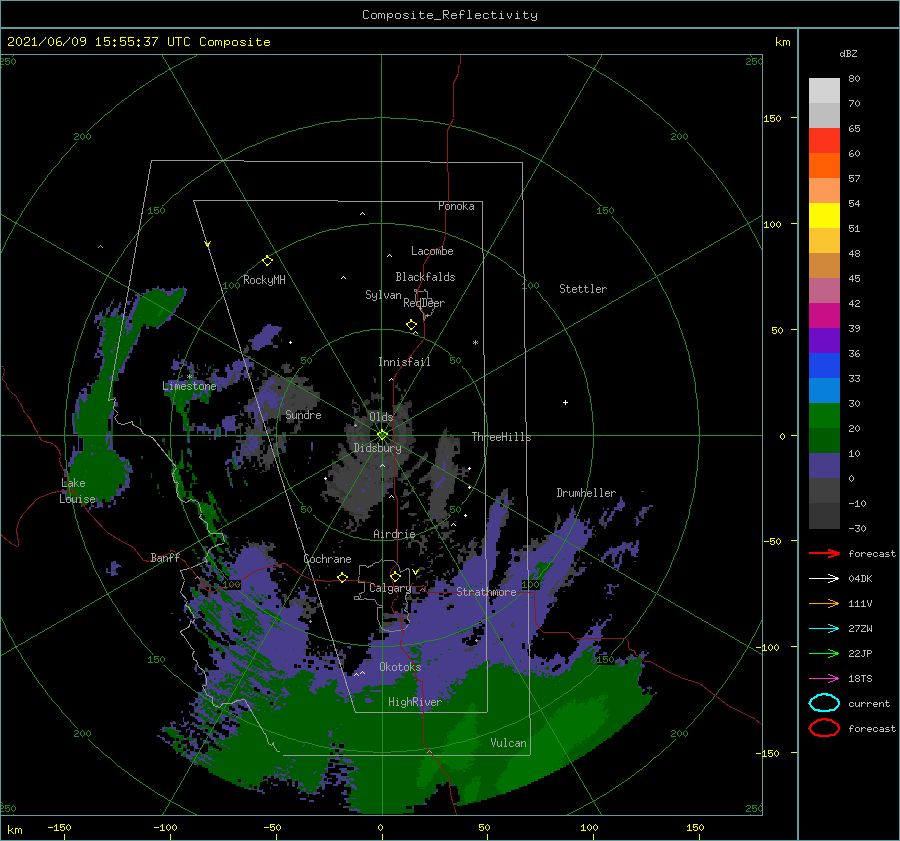Click the 'Vulcan' city label

[508, 743]
